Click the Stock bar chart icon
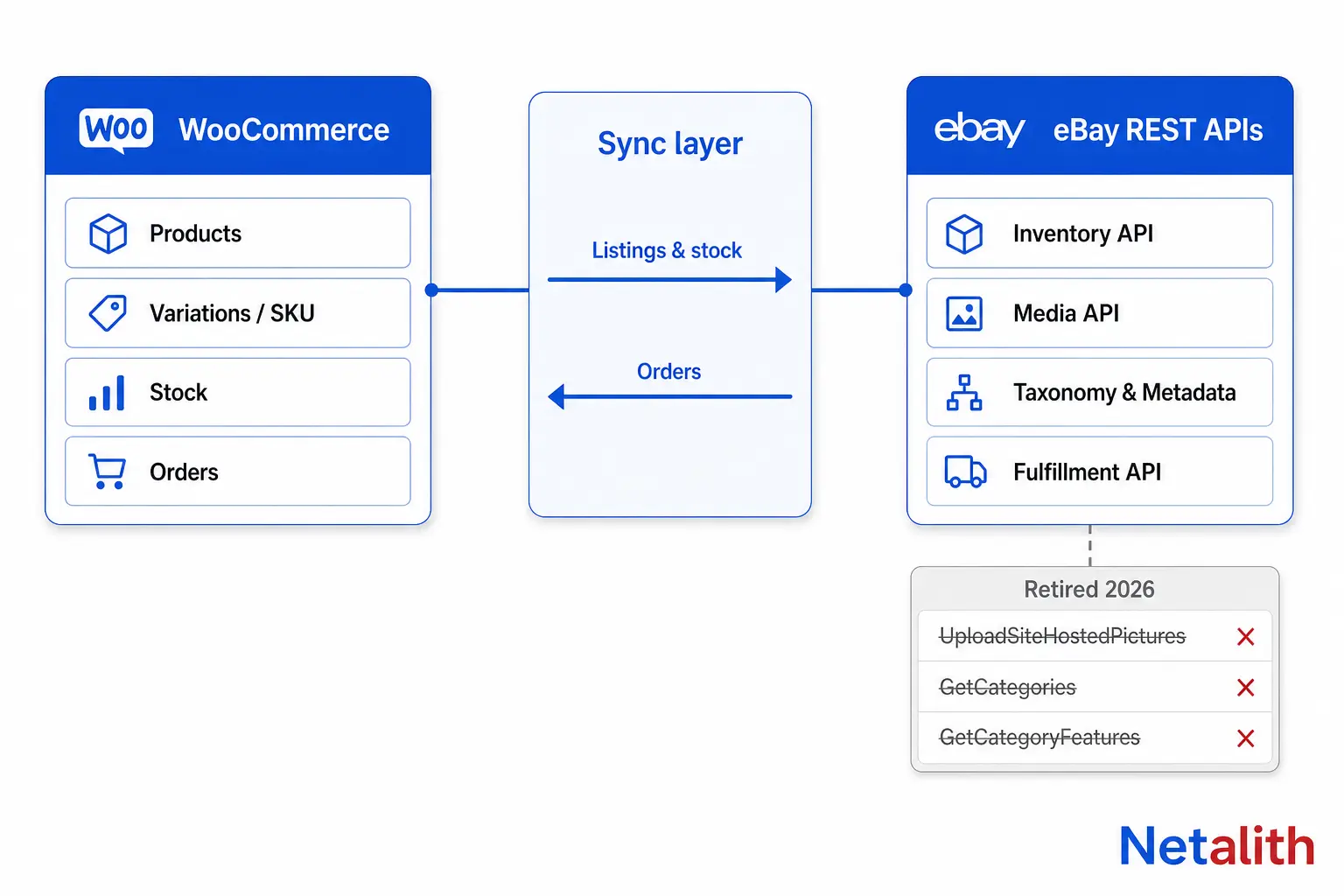The width and height of the screenshot is (1344, 896). point(107,393)
